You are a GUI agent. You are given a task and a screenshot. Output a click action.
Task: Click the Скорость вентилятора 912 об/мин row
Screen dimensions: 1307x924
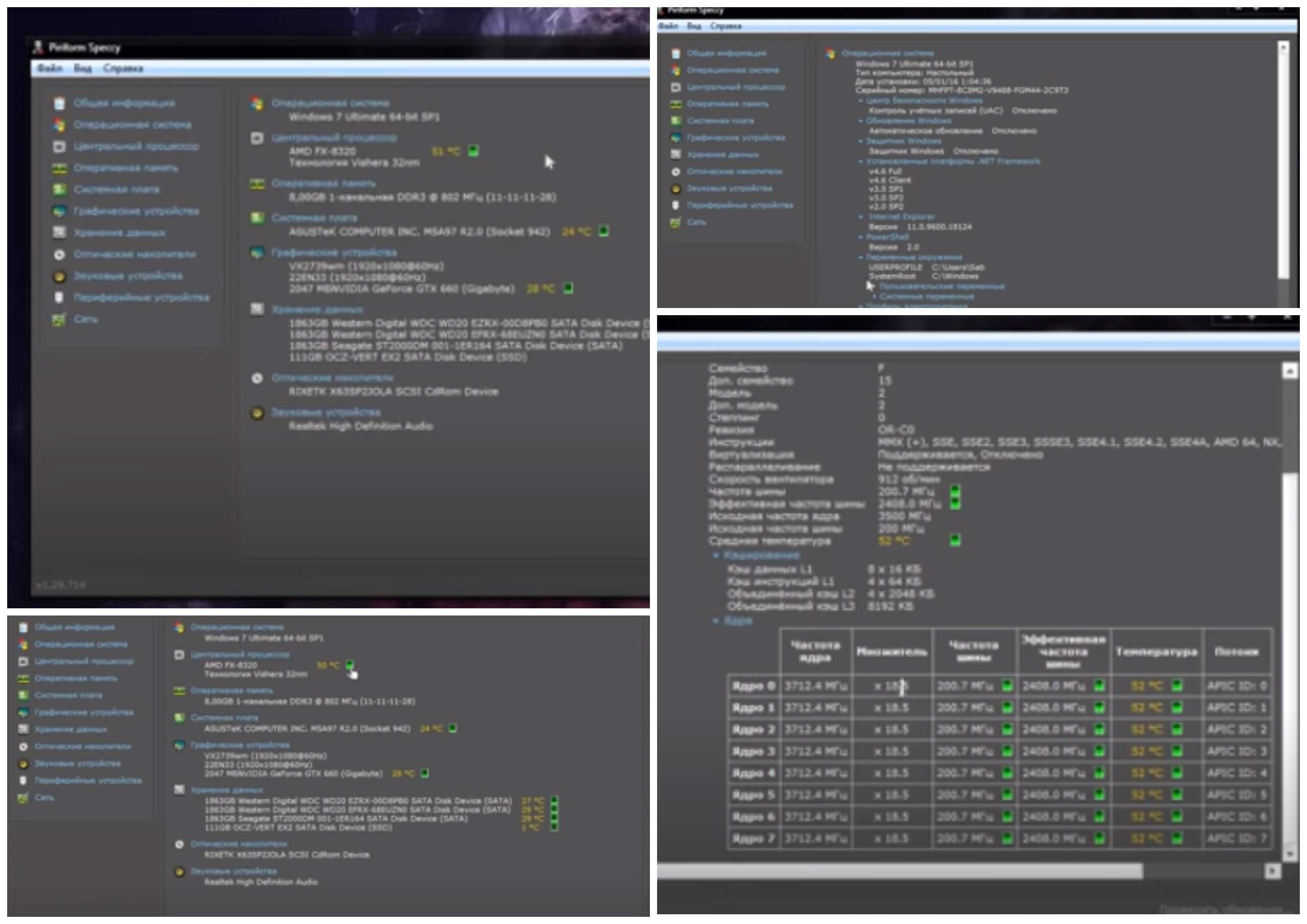point(824,479)
